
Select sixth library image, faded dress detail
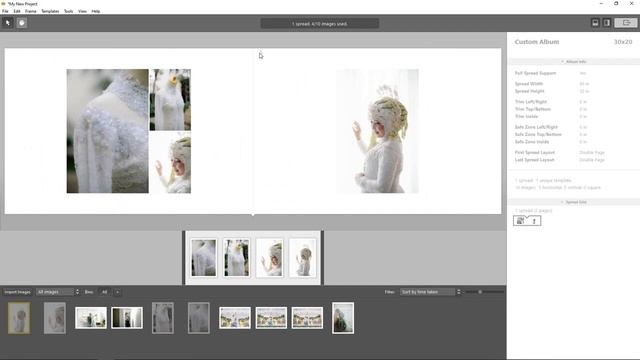(199, 318)
